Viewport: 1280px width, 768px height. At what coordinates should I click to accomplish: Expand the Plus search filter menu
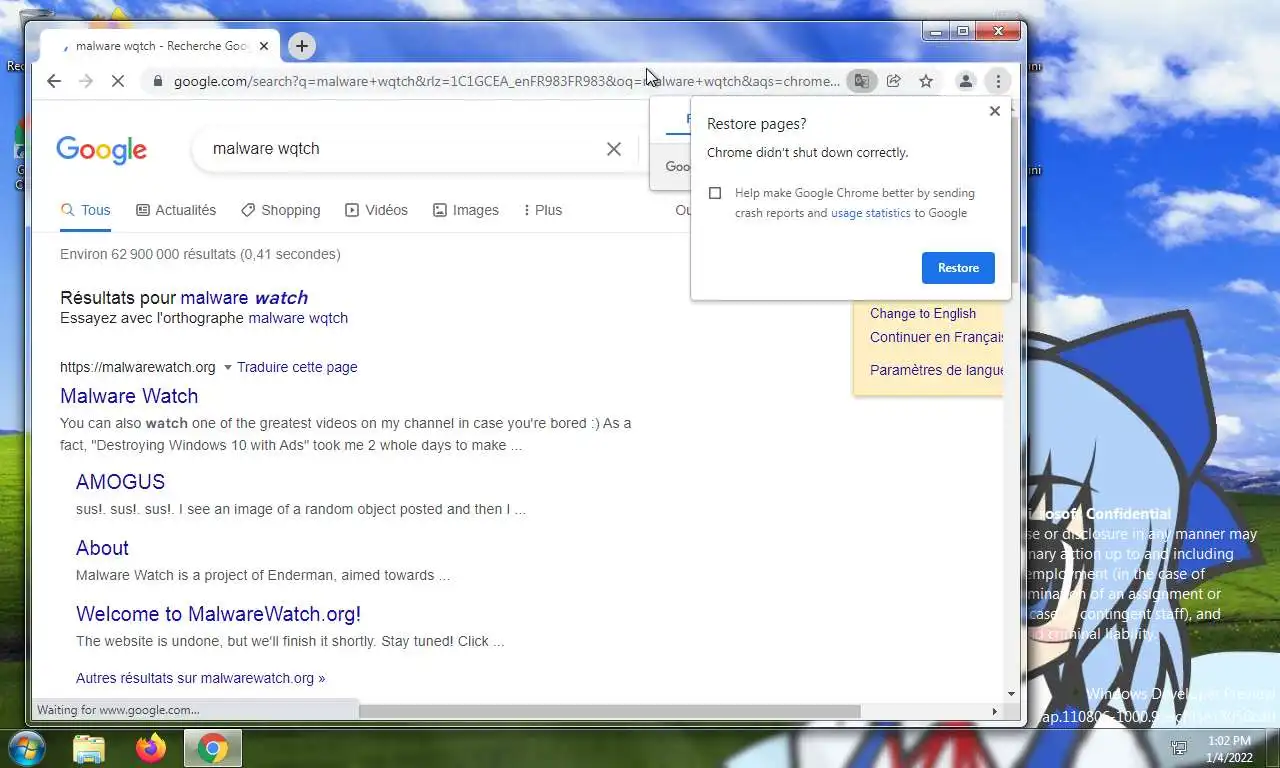[543, 210]
